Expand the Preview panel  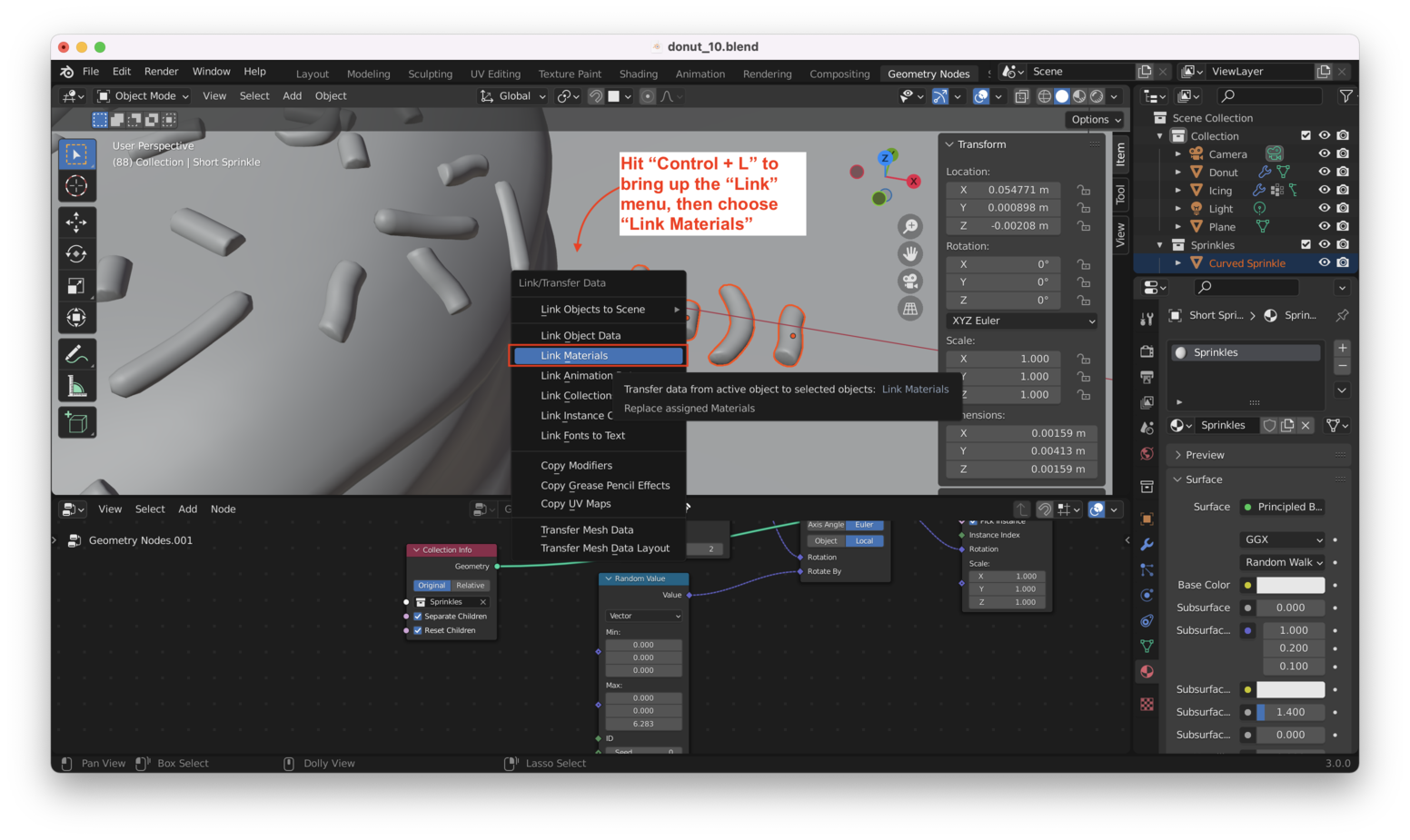[1205, 455]
